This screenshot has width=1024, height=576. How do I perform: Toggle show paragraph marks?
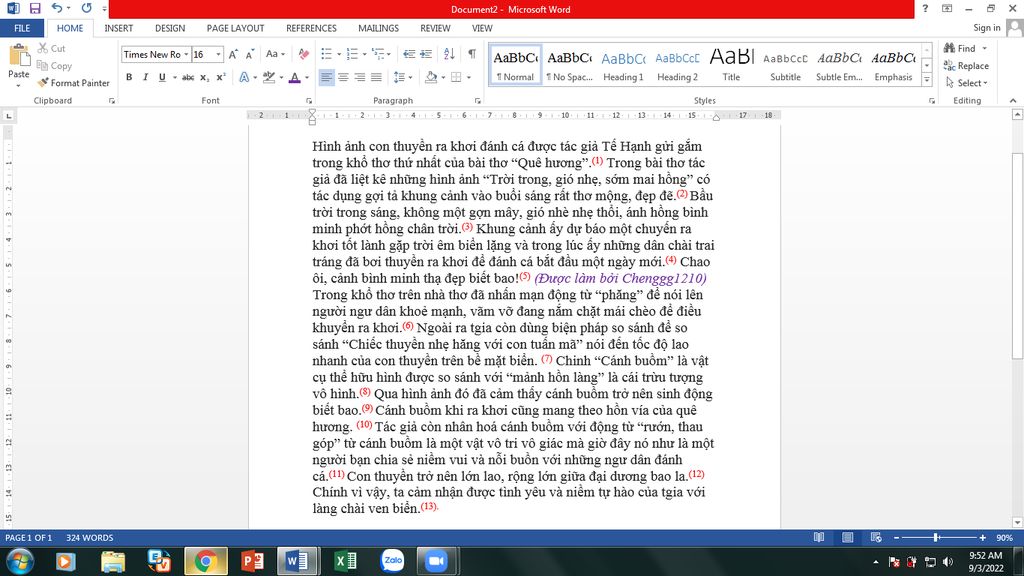[x=471, y=54]
